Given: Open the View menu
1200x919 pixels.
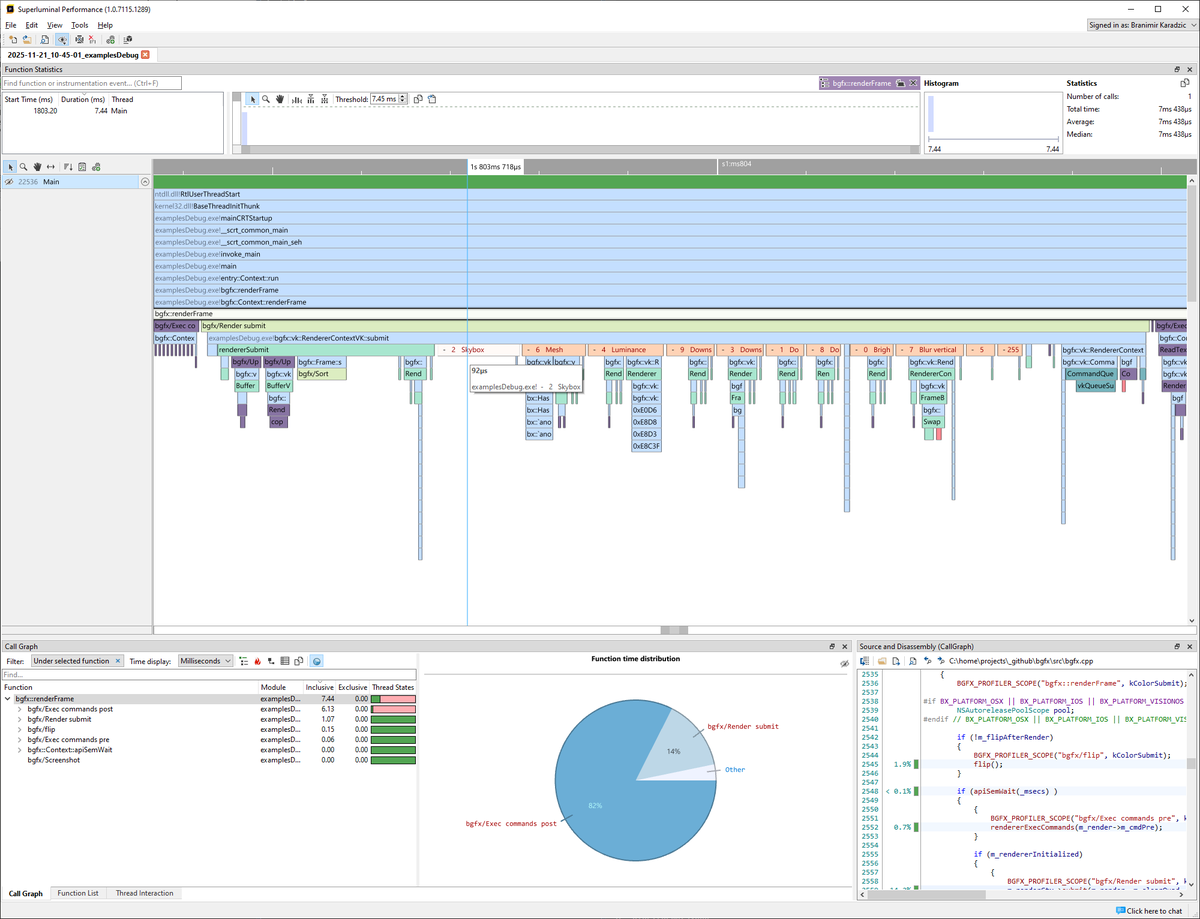Looking at the screenshot, I should point(54,25).
